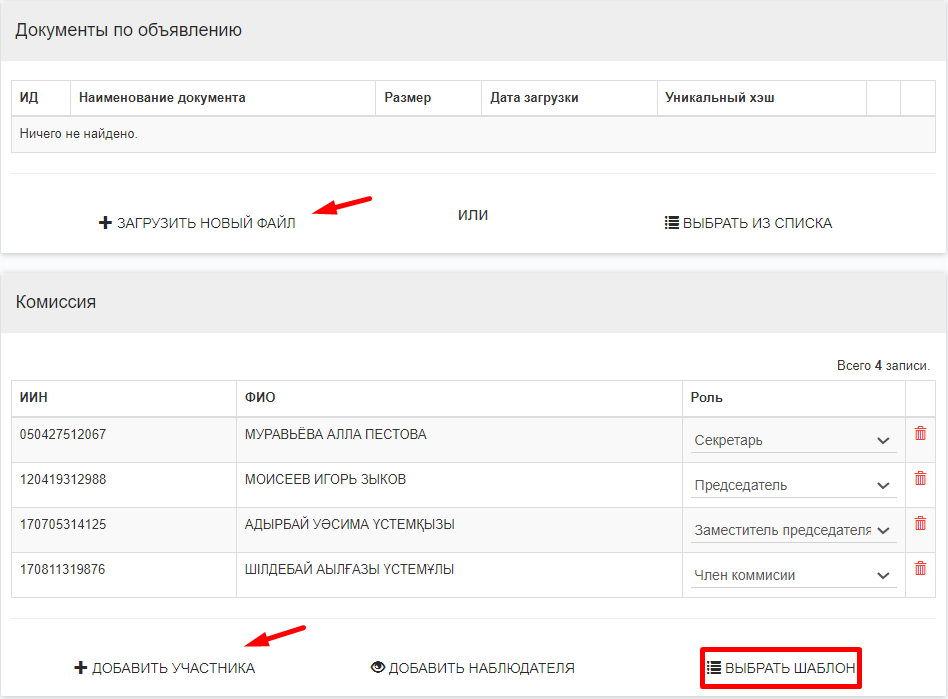The image size is (948, 699).
Task: Delete Шілдебай Аылғазы Үстемұлы row
Action: [x=920, y=568]
